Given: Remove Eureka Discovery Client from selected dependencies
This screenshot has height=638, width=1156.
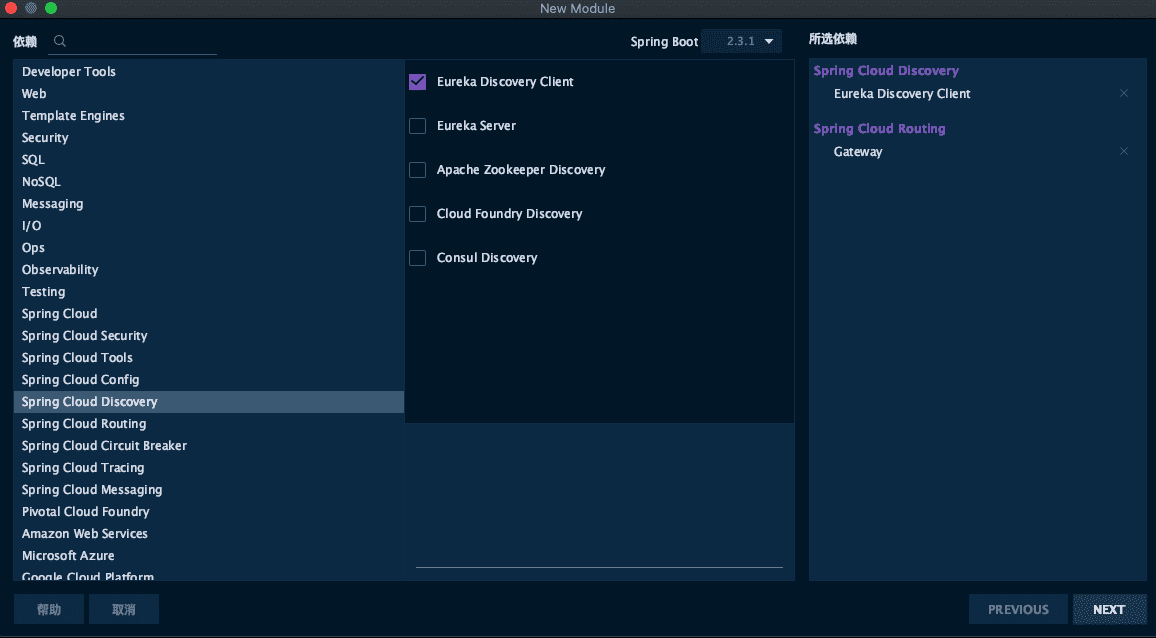Looking at the screenshot, I should click(x=1124, y=93).
